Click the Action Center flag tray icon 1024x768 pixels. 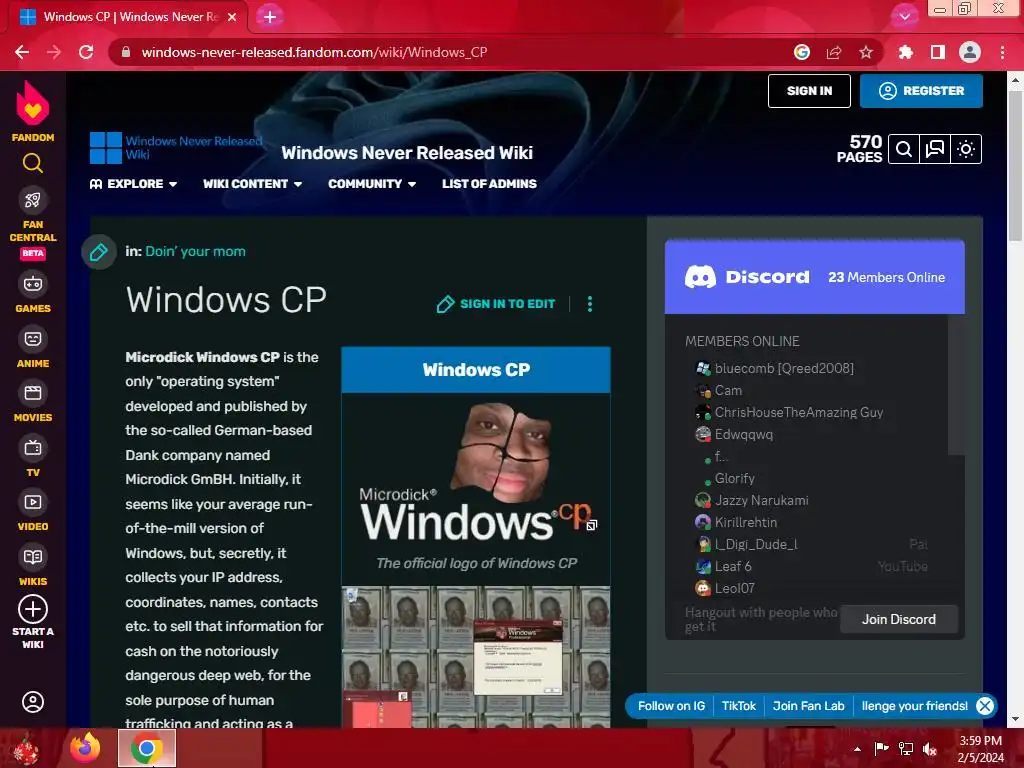click(881, 749)
